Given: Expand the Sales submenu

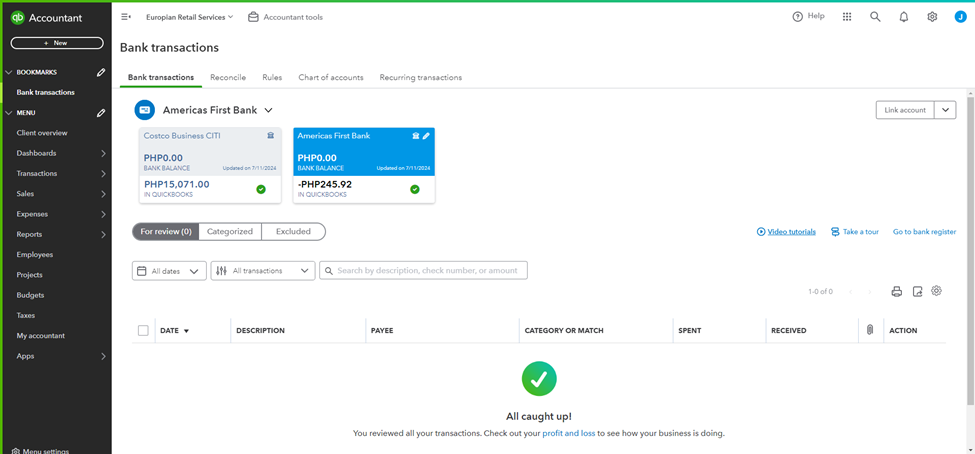Looking at the screenshot, I should (103, 194).
